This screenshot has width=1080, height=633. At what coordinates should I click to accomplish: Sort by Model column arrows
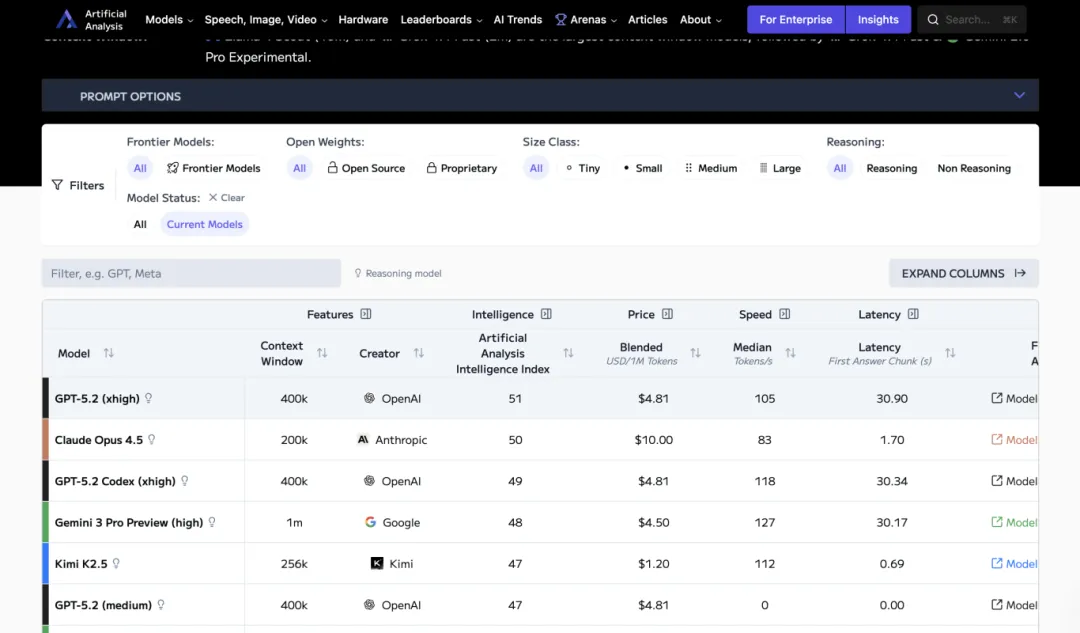coord(109,353)
